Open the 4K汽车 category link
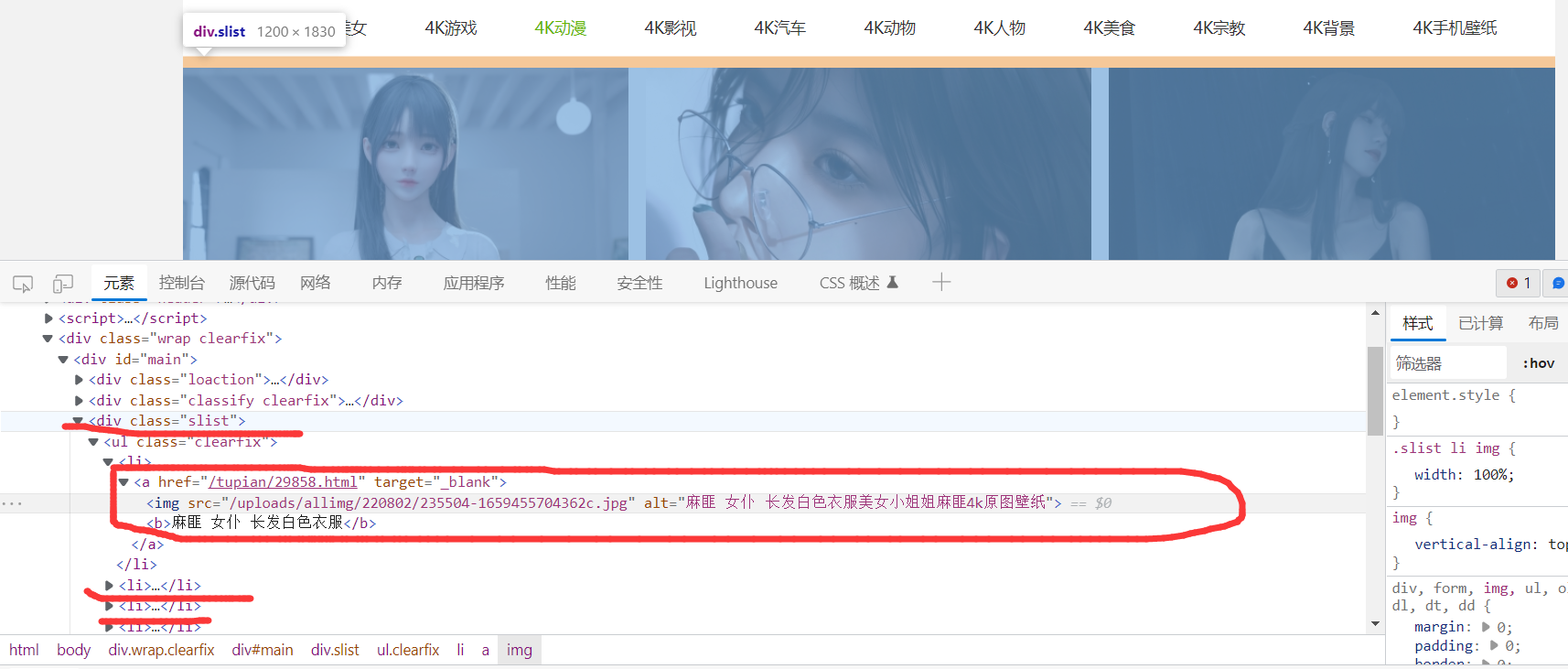The height and width of the screenshot is (669, 1568). (x=780, y=28)
